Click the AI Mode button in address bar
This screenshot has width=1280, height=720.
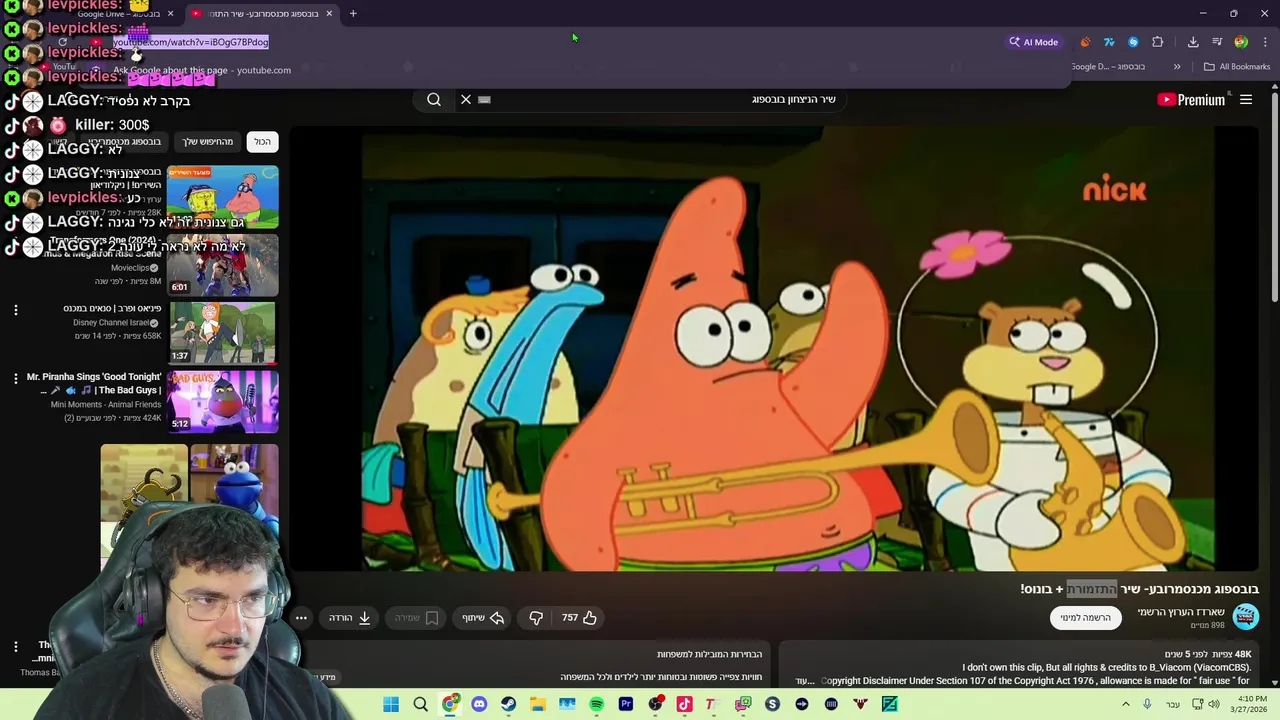1034,42
